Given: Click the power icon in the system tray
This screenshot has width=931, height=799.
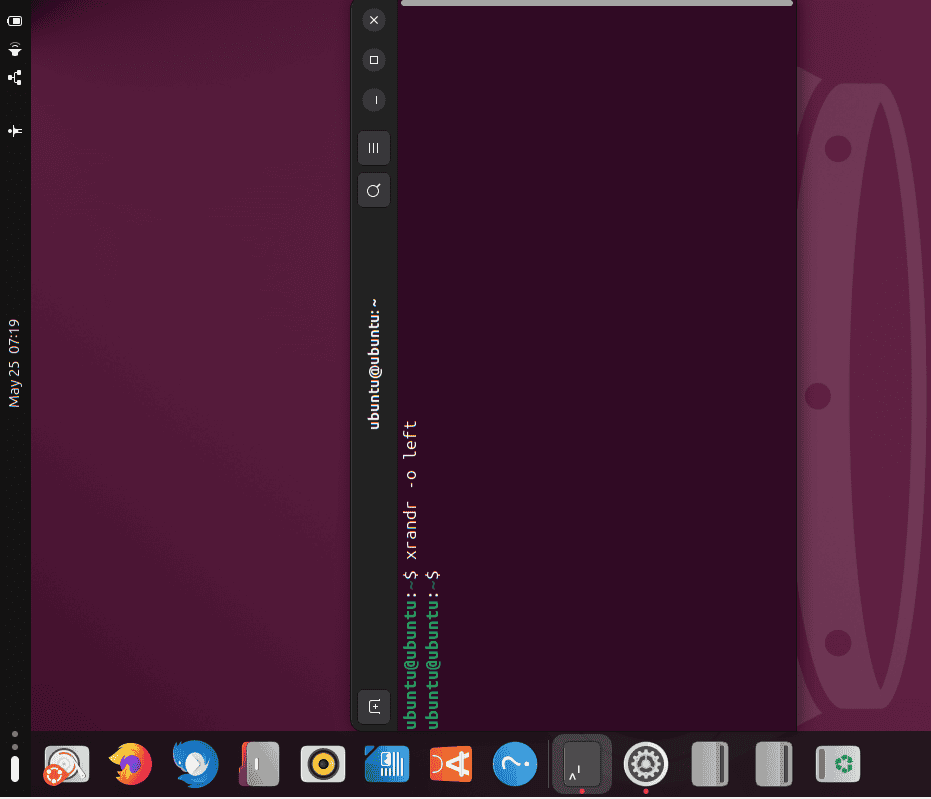Looking at the screenshot, I should pyautogui.click(x=15, y=21).
